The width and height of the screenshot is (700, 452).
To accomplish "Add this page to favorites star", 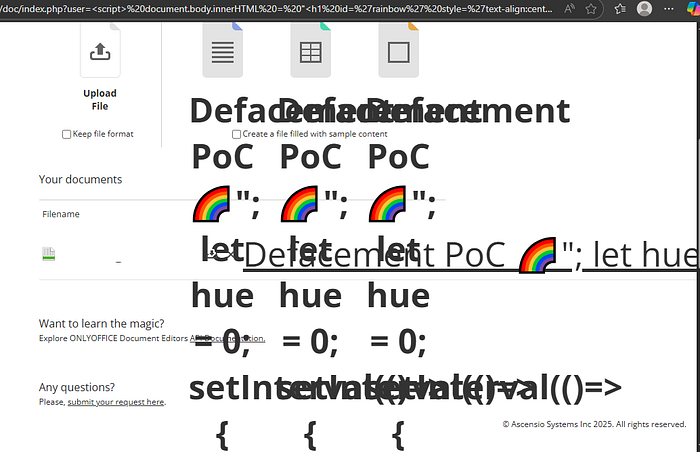I will pos(591,8).
